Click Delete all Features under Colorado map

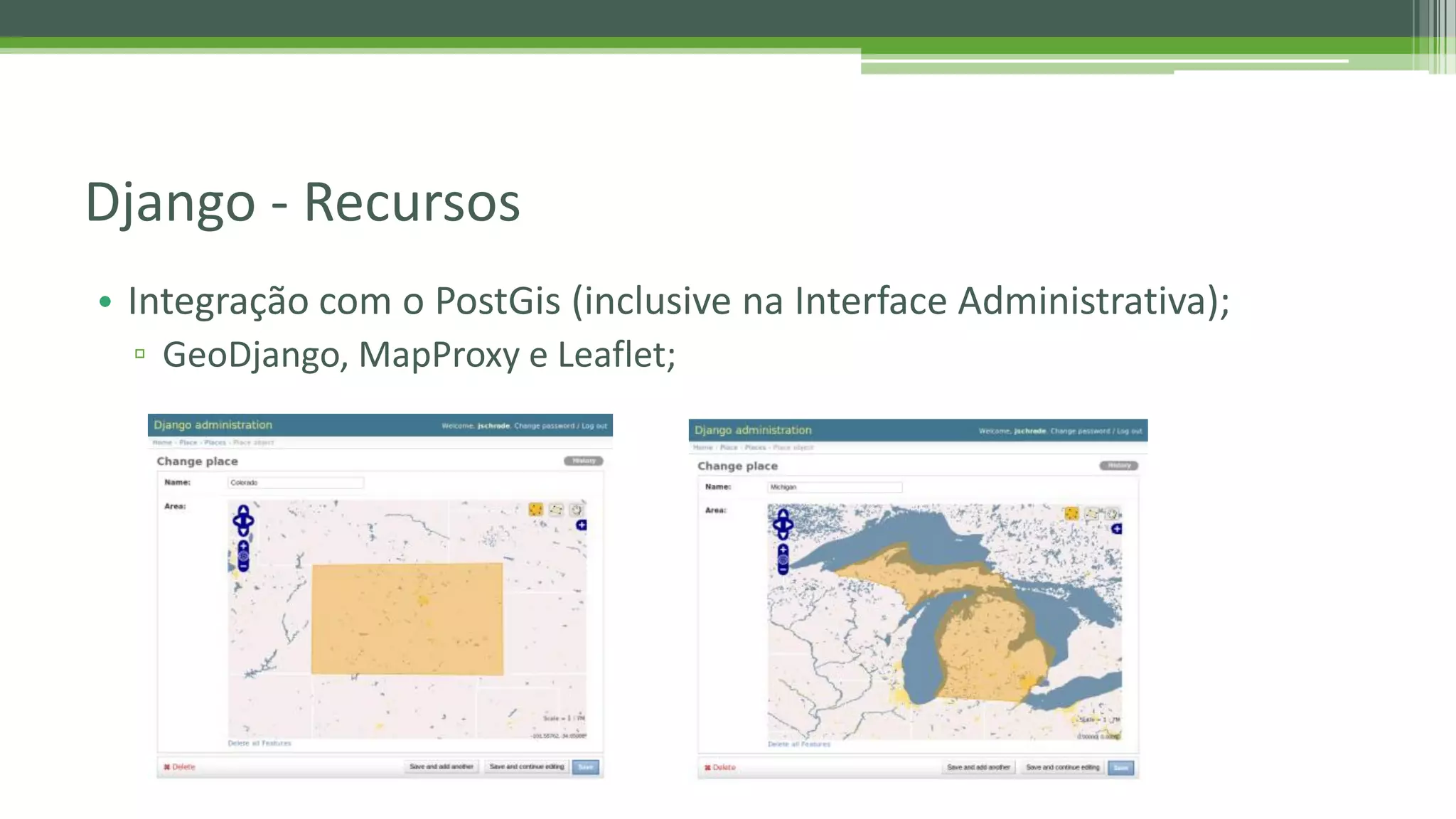(259, 743)
